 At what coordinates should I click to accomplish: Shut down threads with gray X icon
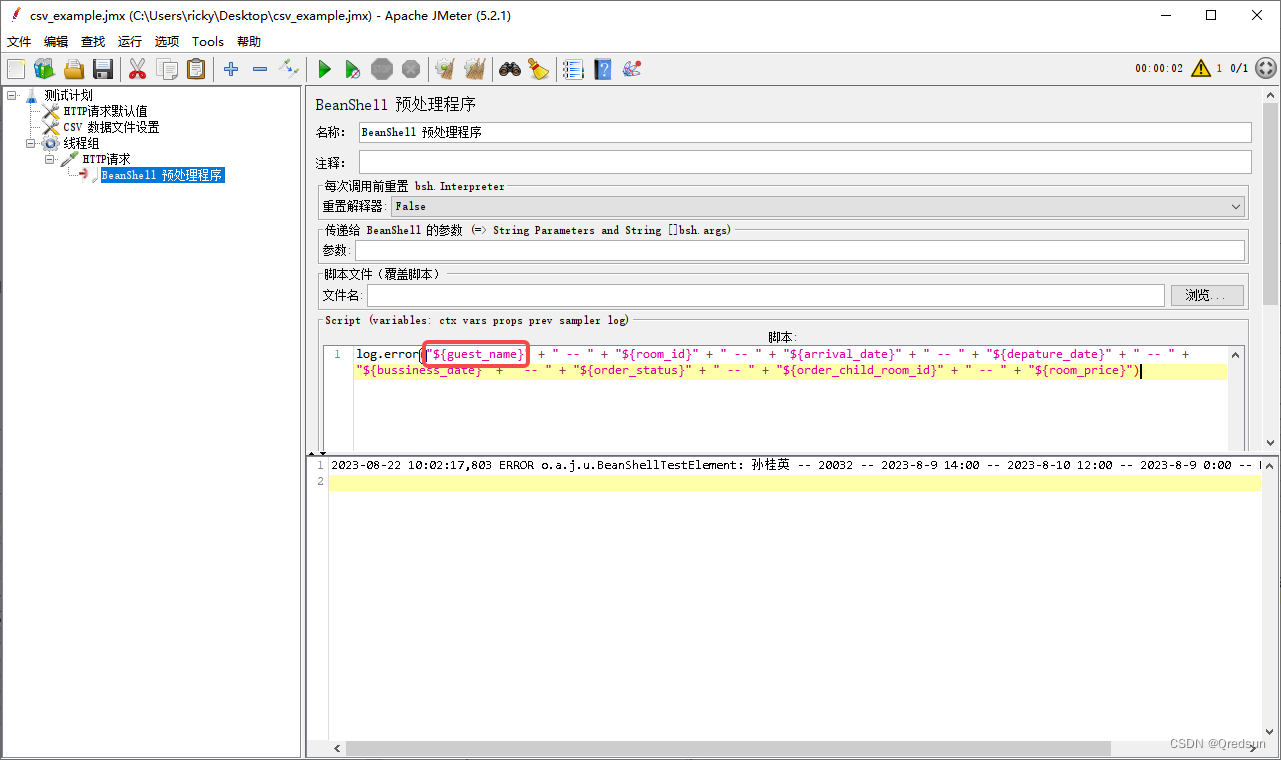[411, 69]
